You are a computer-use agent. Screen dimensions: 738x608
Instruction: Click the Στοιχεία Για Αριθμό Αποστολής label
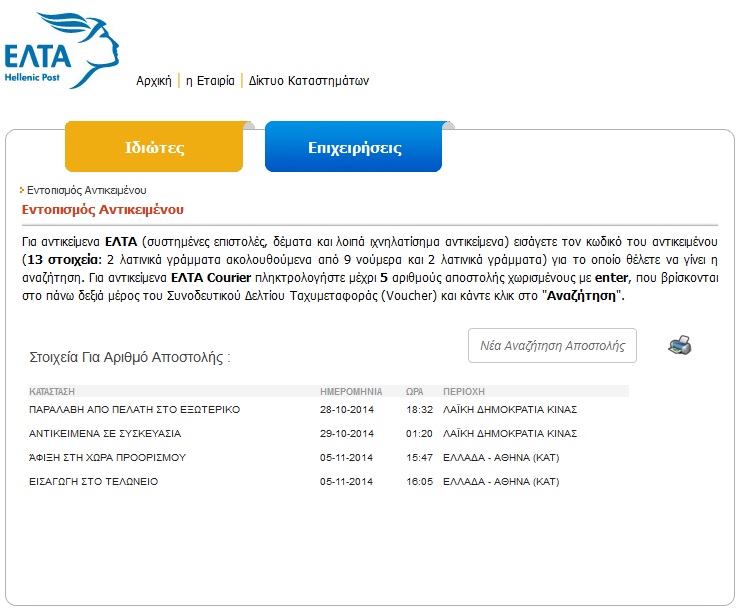click(130, 357)
